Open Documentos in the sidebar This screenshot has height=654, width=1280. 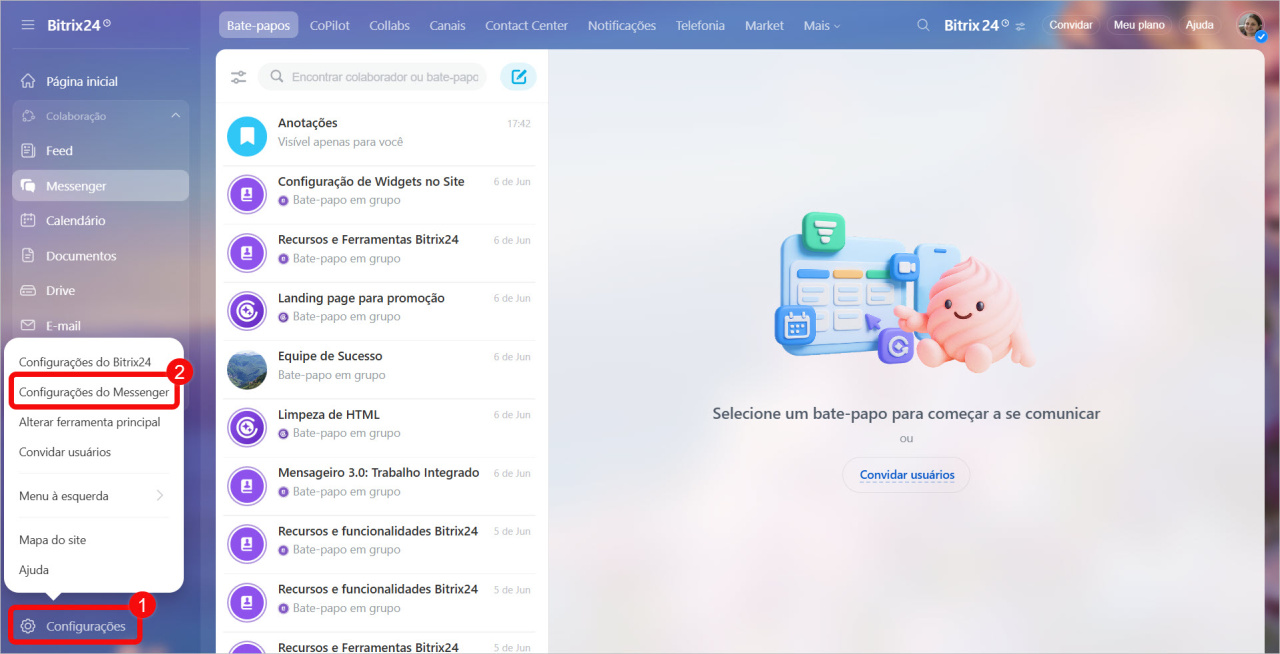(x=100, y=256)
